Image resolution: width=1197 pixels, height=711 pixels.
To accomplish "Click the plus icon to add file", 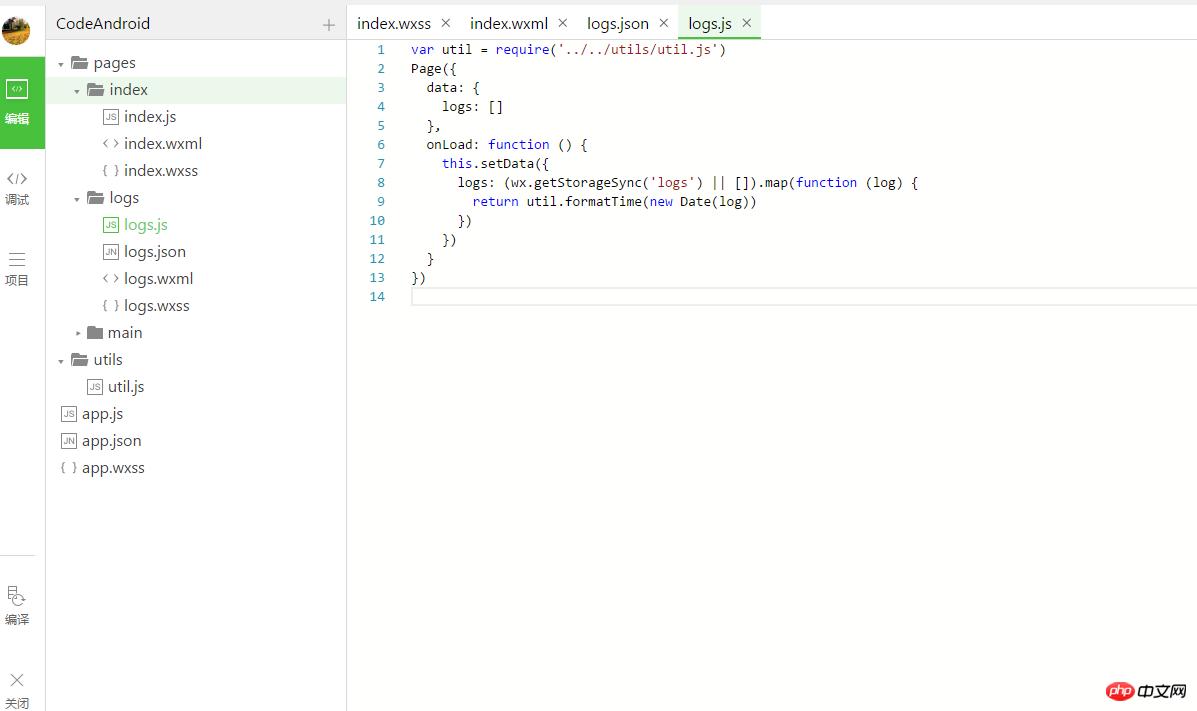I will [329, 24].
